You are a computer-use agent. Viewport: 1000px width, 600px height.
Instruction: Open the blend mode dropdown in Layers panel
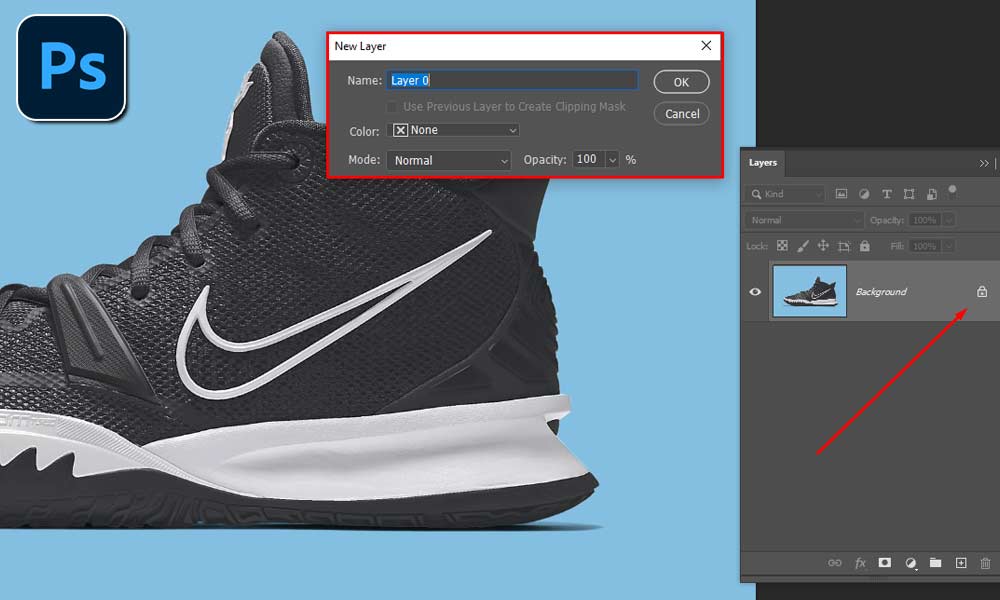(x=804, y=220)
